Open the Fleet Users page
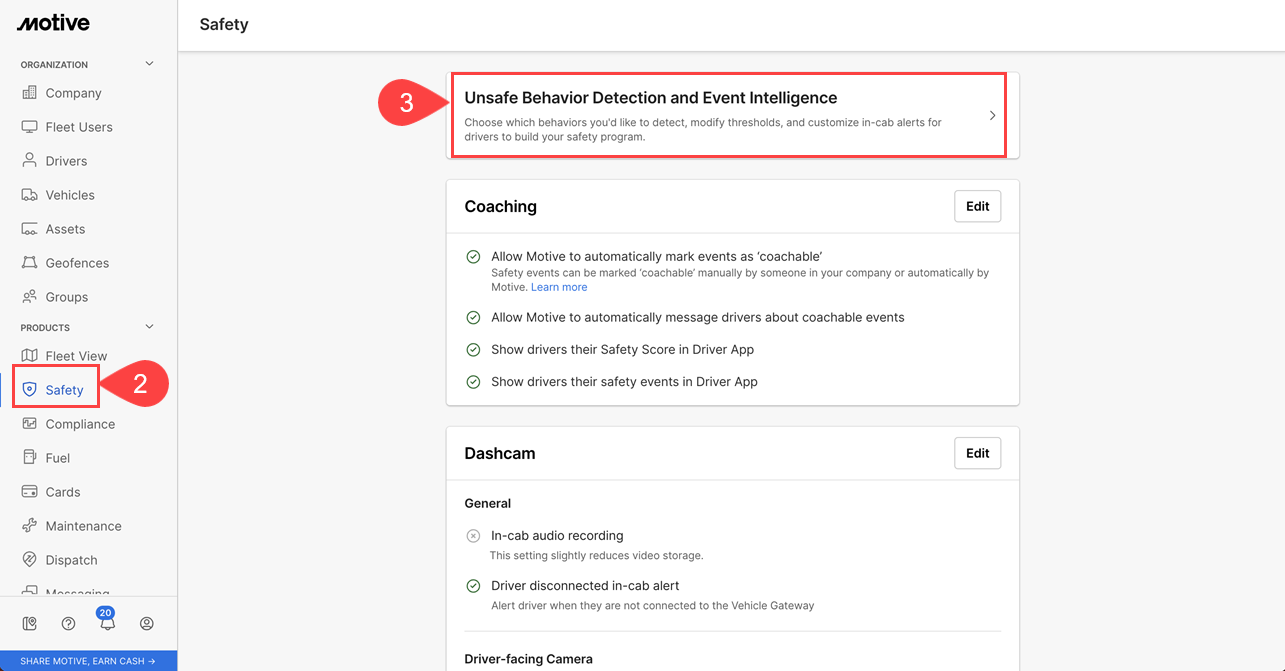The height and width of the screenshot is (671, 1285). click(79, 127)
